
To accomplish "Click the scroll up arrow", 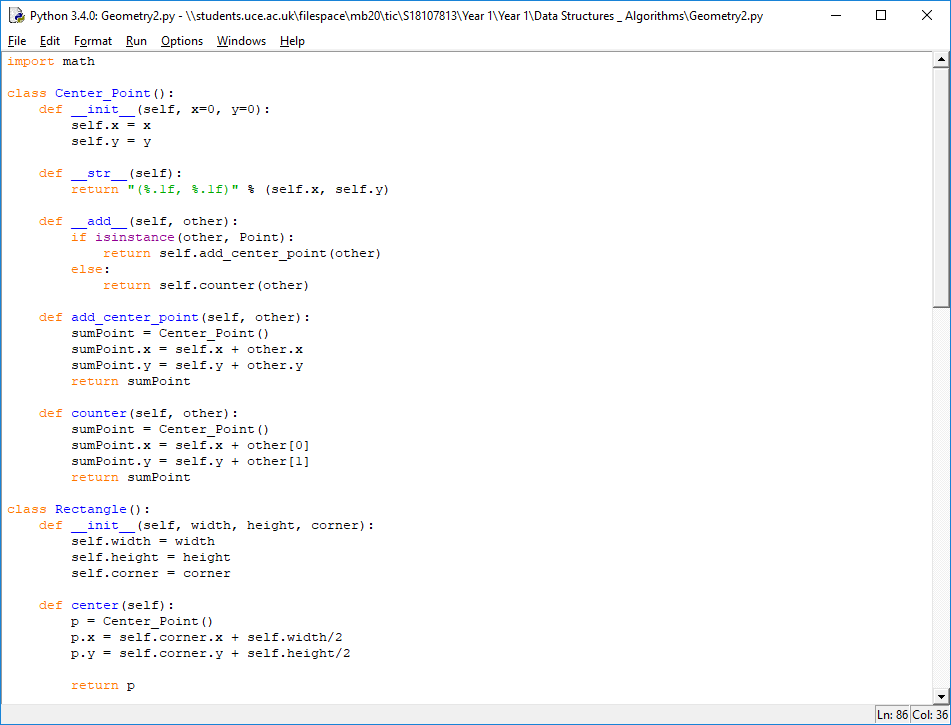I will tap(941, 60).
